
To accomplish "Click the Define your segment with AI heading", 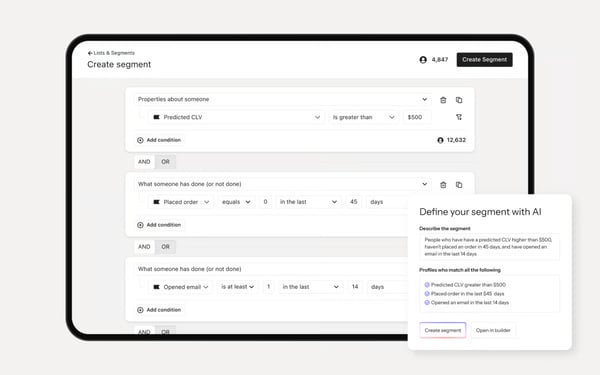I will tap(480, 212).
